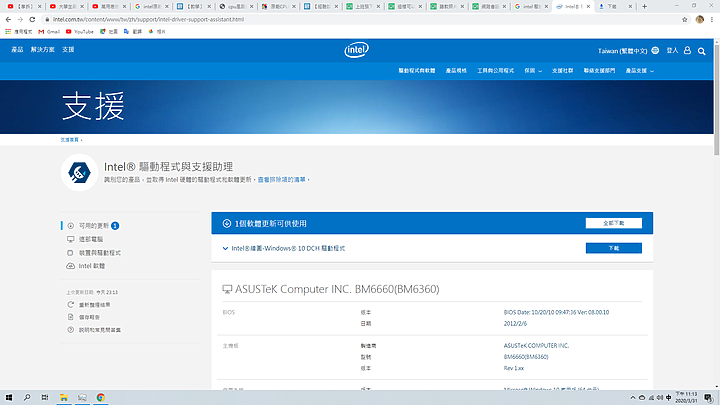The height and width of the screenshot is (405, 720).
Task: Open 產品規格 in the blue nav bar
Action: tap(456, 71)
